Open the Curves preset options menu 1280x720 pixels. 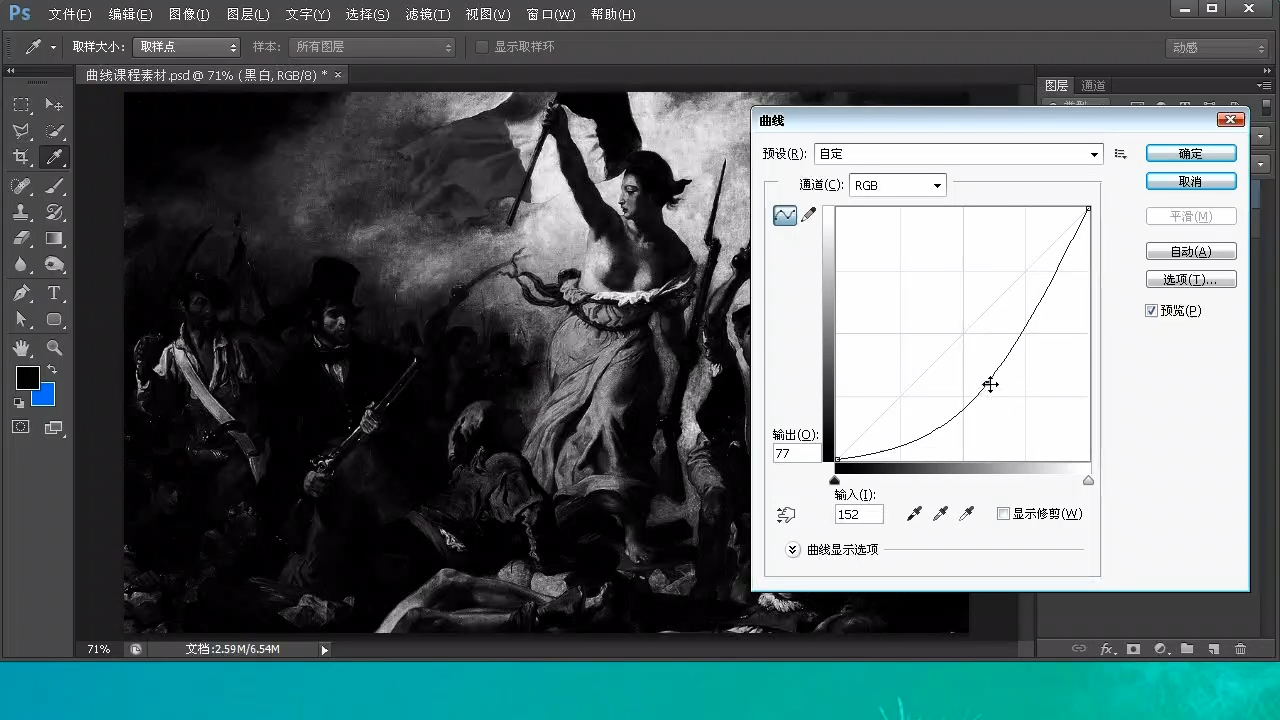[x=1121, y=154]
